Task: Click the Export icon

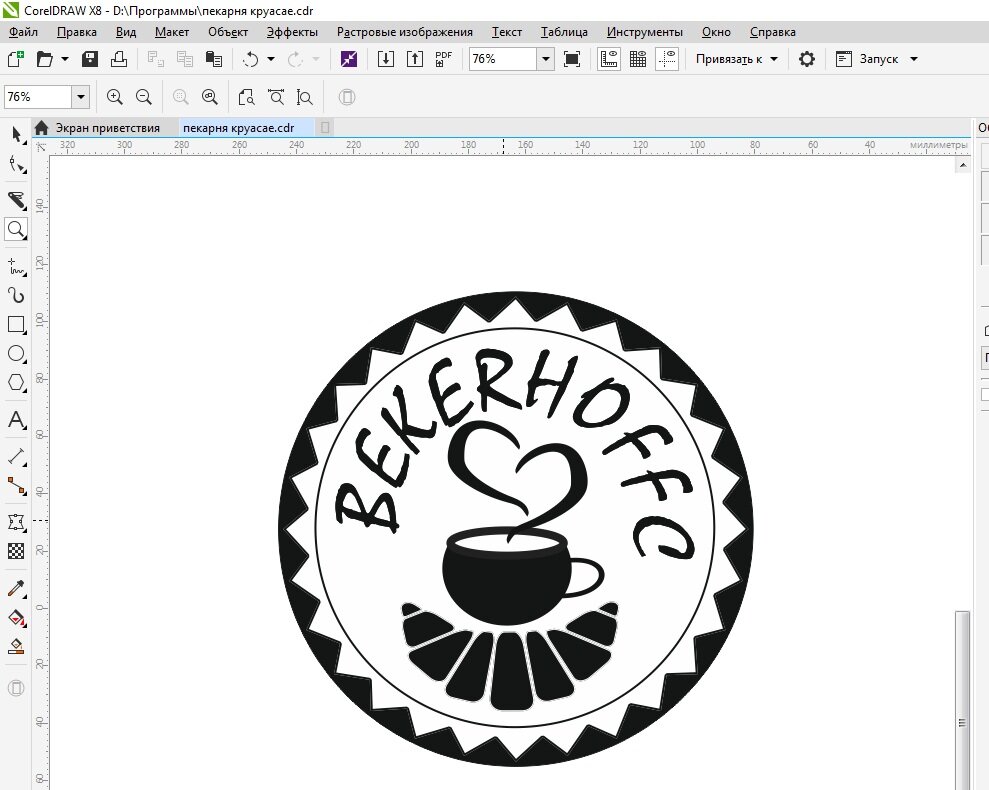Action: [414, 59]
